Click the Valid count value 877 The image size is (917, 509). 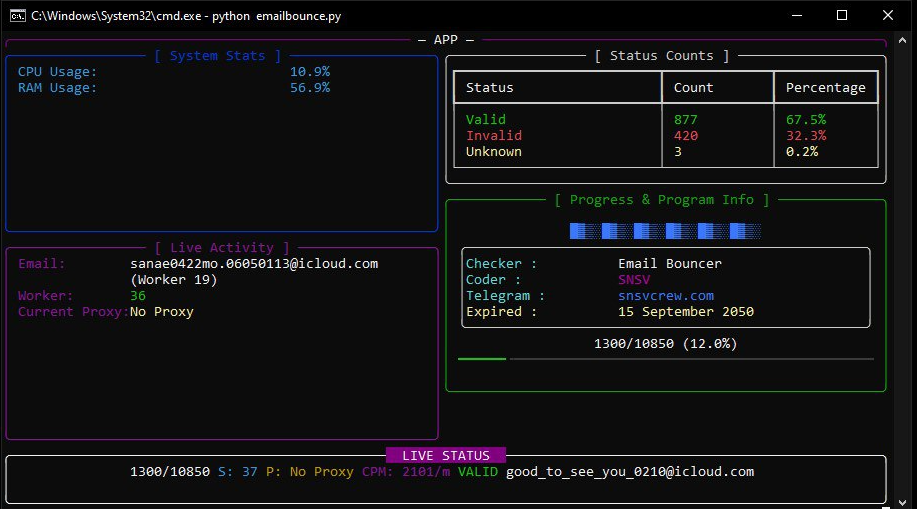[686, 120]
